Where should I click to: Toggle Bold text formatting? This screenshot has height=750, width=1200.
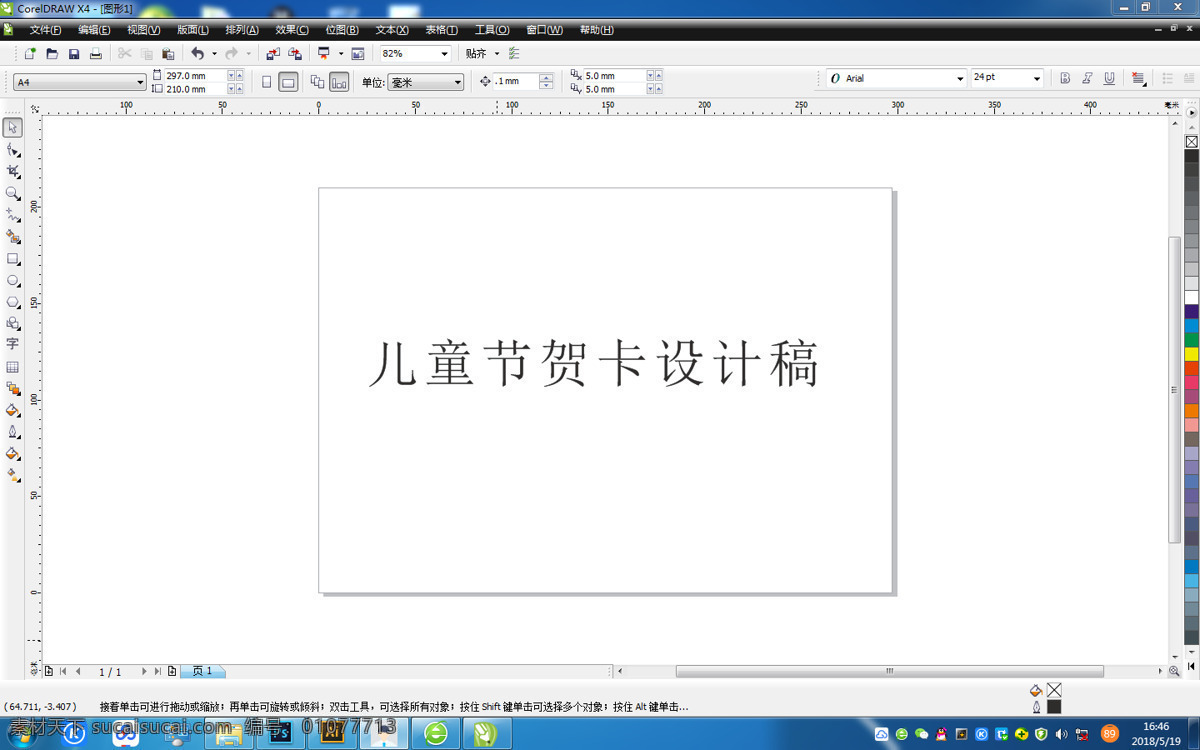coord(1065,78)
